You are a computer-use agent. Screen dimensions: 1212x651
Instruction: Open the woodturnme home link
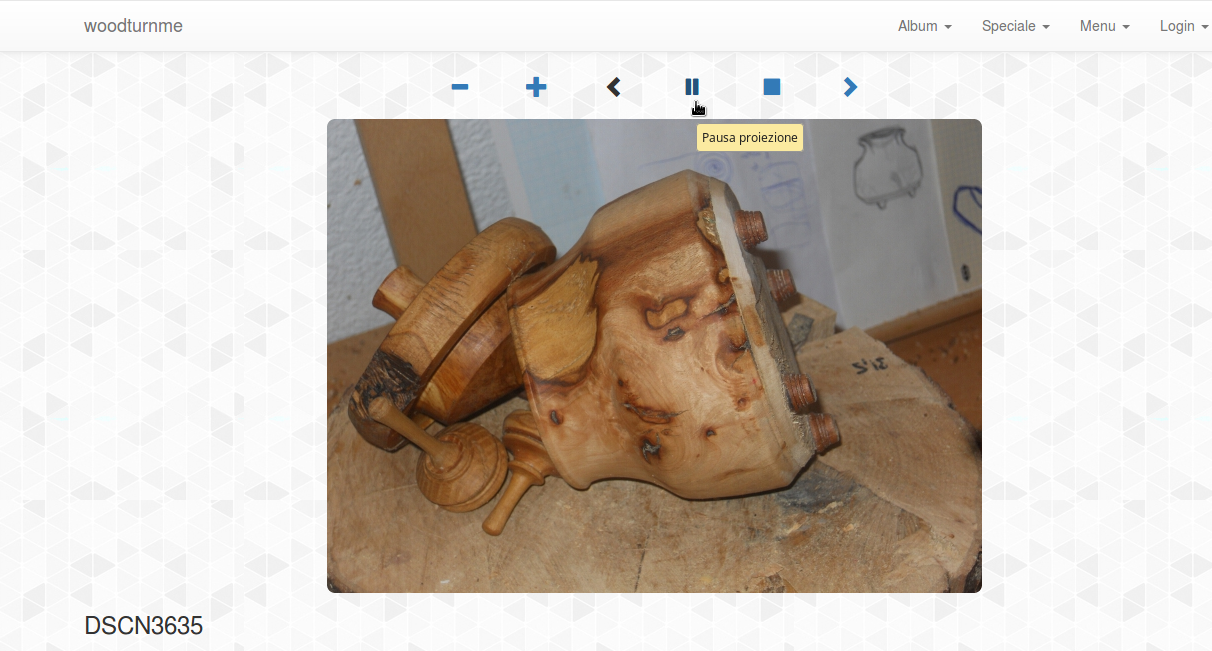coord(133,26)
